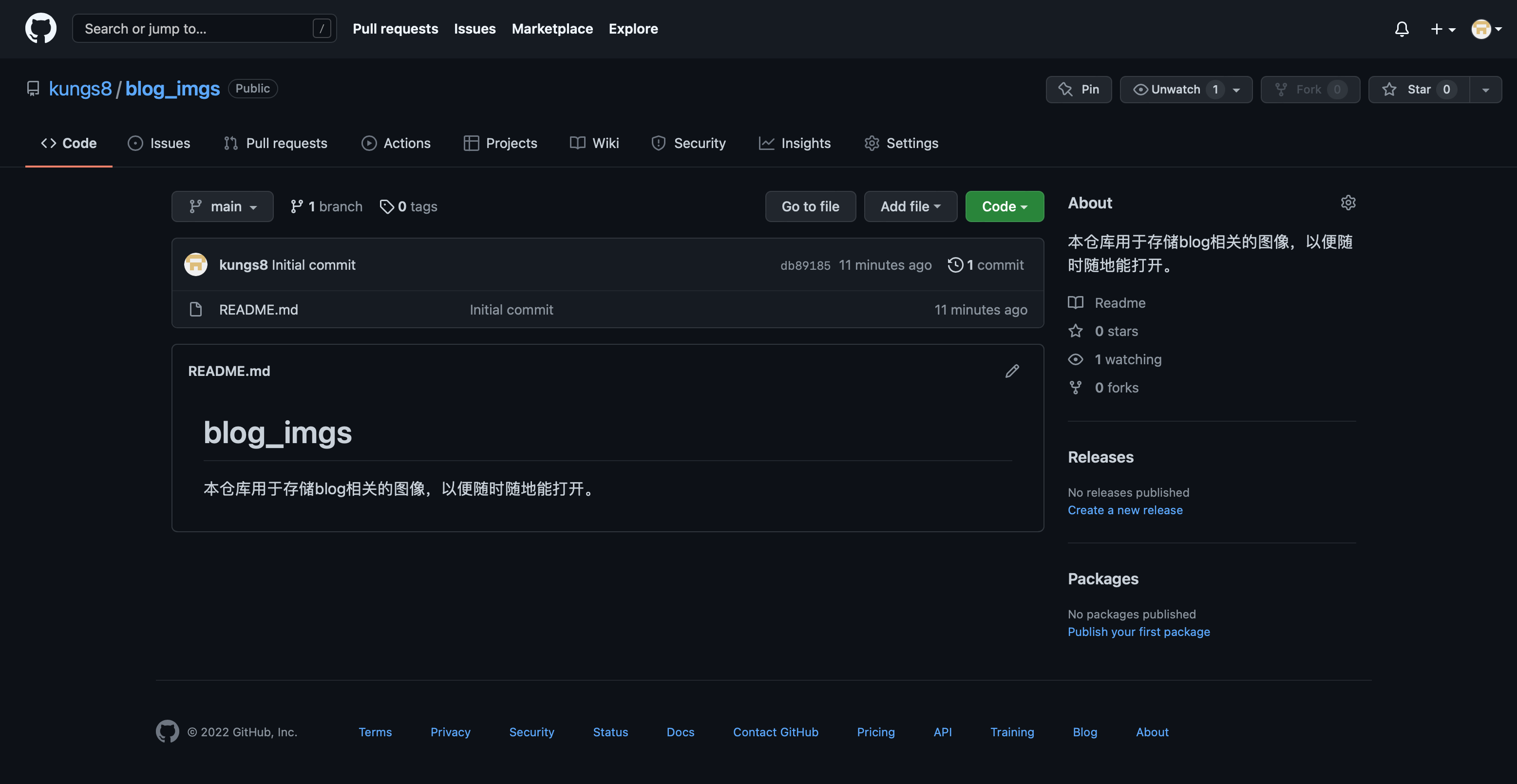Click the README.md file icon

[195, 310]
